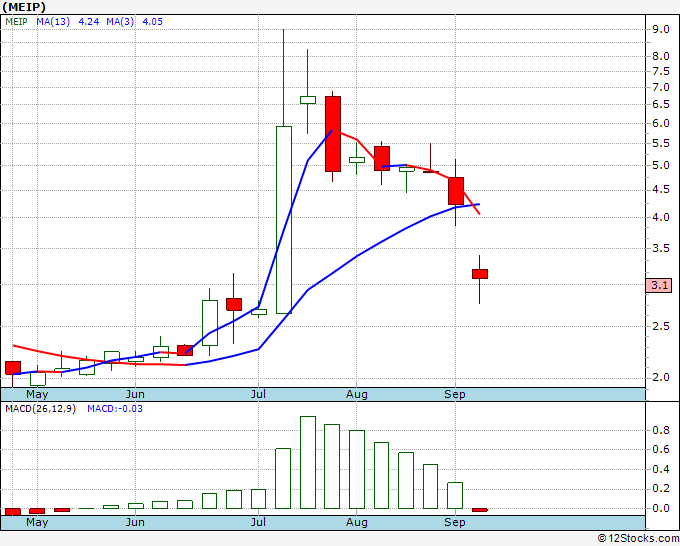Image resolution: width=680 pixels, height=546 pixels.
Task: Click the MA(13) legend label
Action: (53, 22)
